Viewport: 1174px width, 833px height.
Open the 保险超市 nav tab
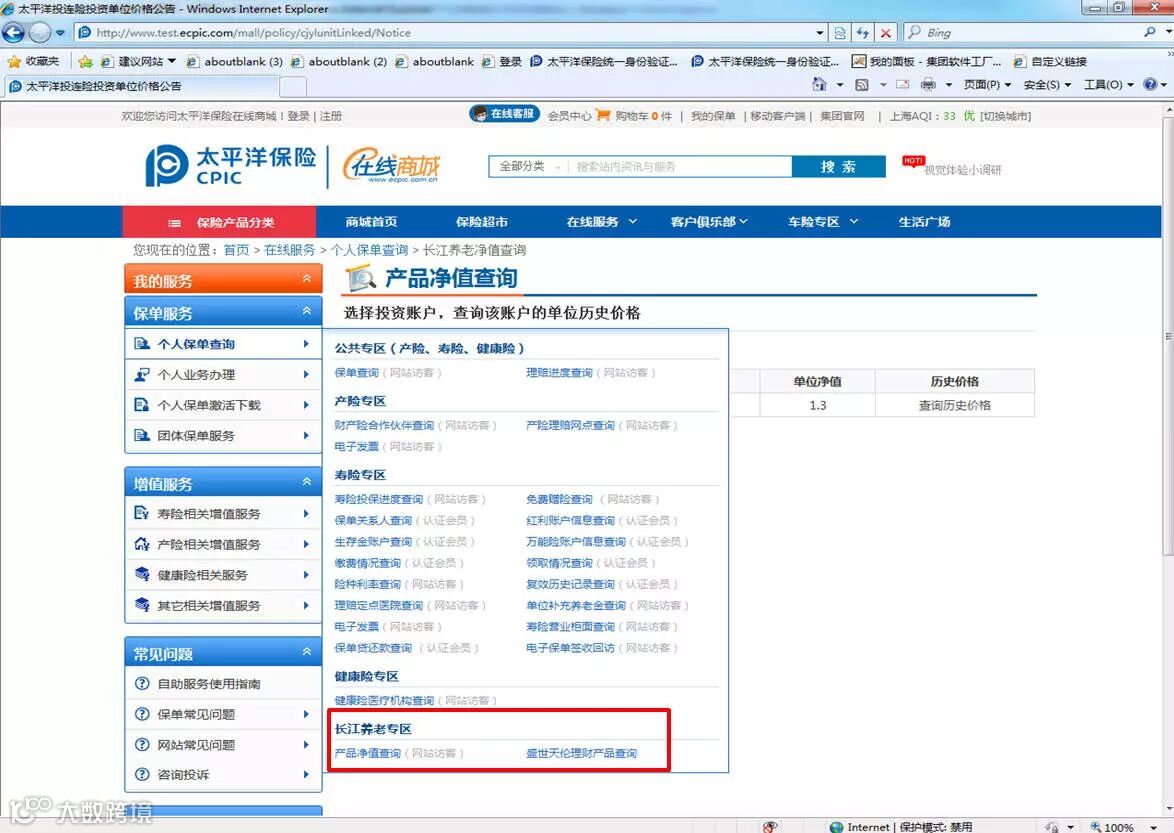(x=481, y=222)
